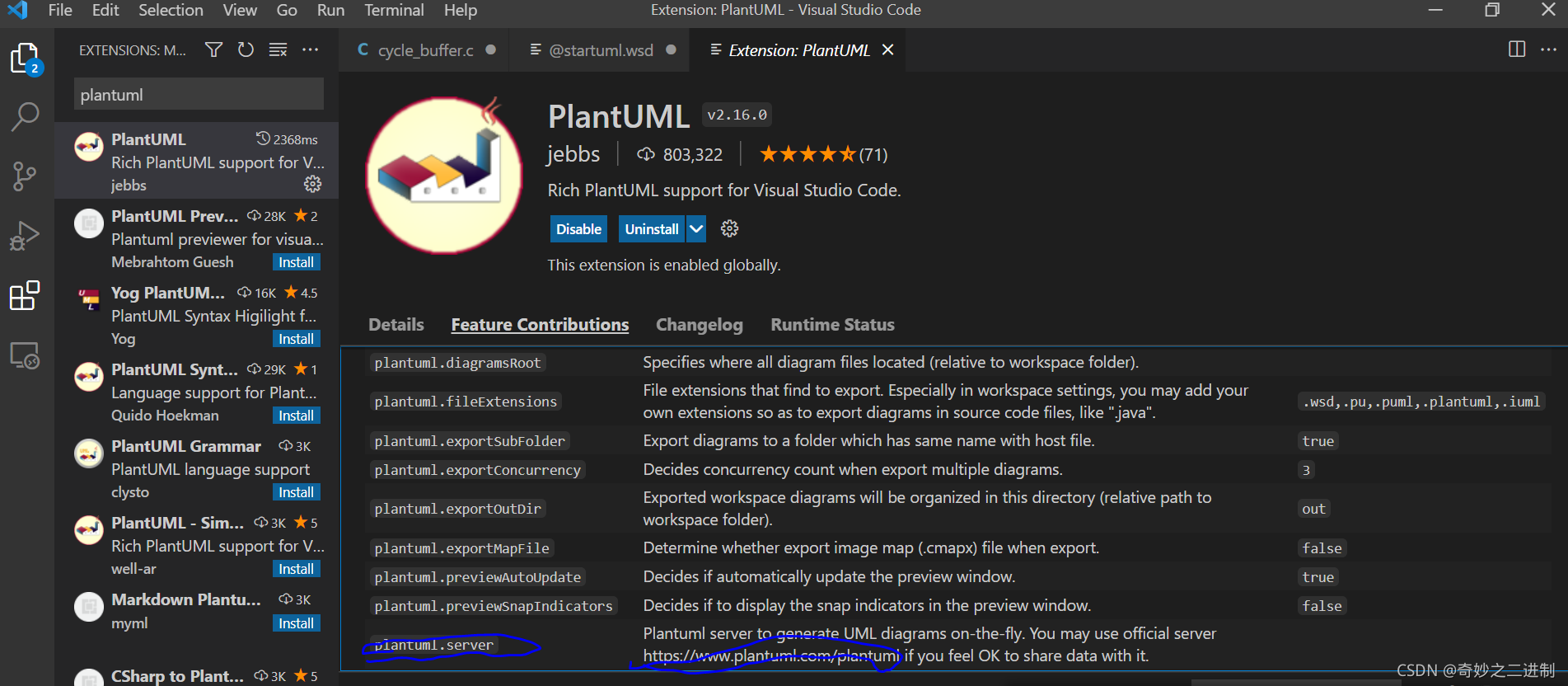The height and width of the screenshot is (686, 1568).
Task: Open the www.plantuml.com/plantuml URL
Action: tap(772, 655)
